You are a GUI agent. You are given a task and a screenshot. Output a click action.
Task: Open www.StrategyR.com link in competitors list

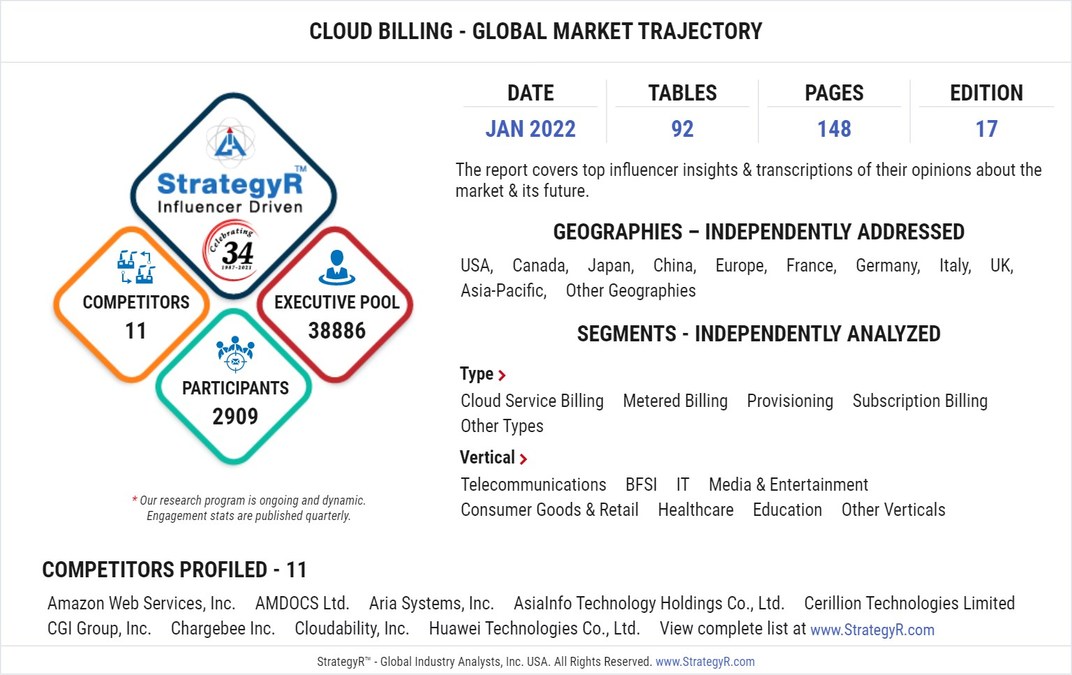coord(872,630)
